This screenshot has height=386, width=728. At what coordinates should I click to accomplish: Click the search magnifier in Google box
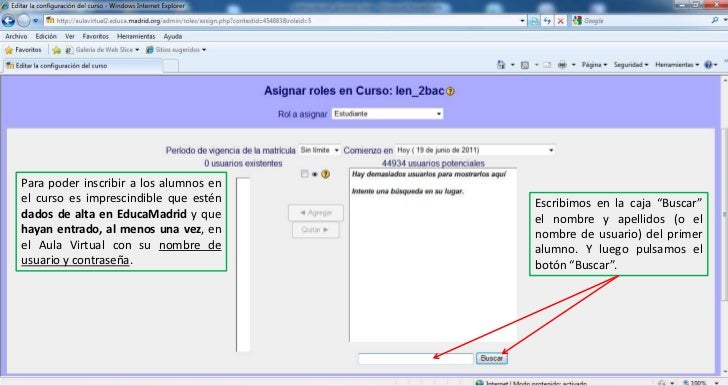(715, 21)
